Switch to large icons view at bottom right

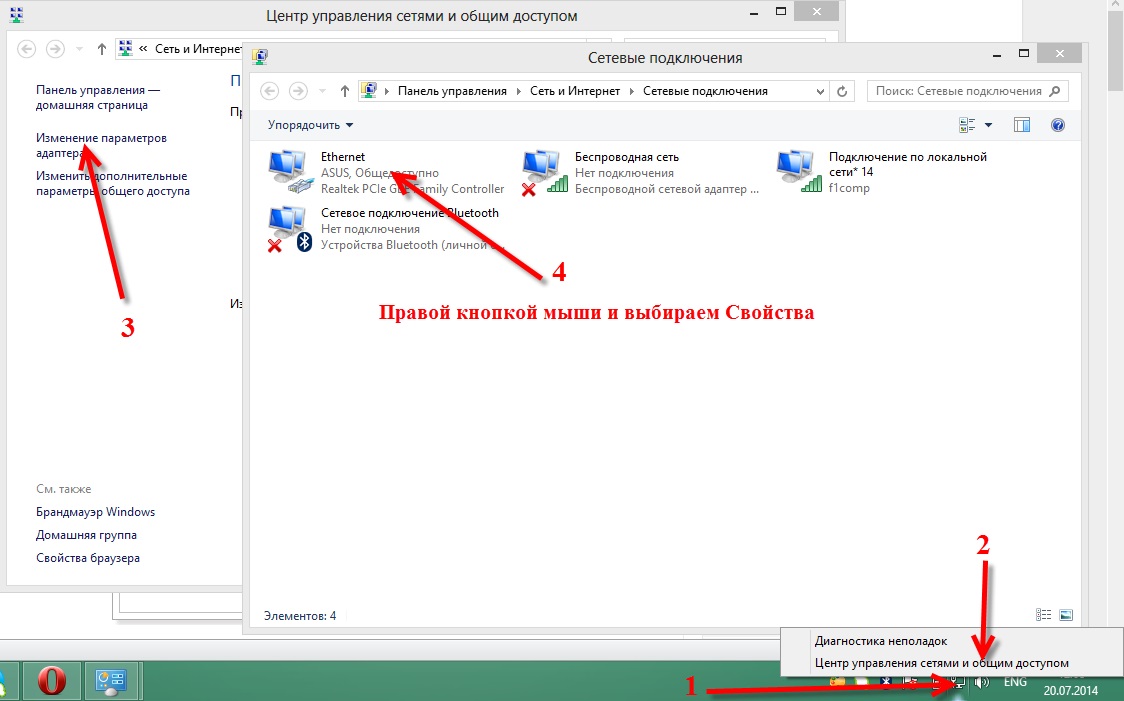(x=1066, y=615)
